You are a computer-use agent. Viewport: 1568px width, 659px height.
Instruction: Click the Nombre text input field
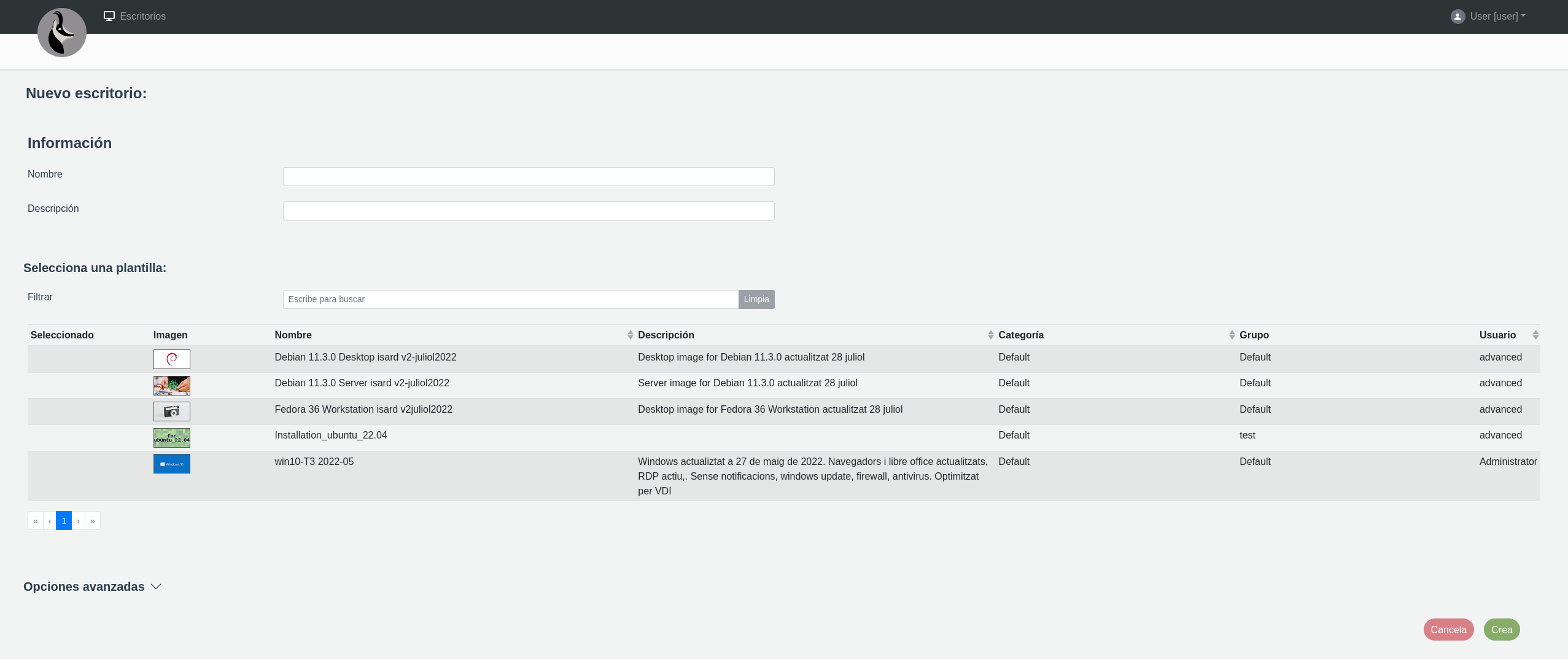528,177
